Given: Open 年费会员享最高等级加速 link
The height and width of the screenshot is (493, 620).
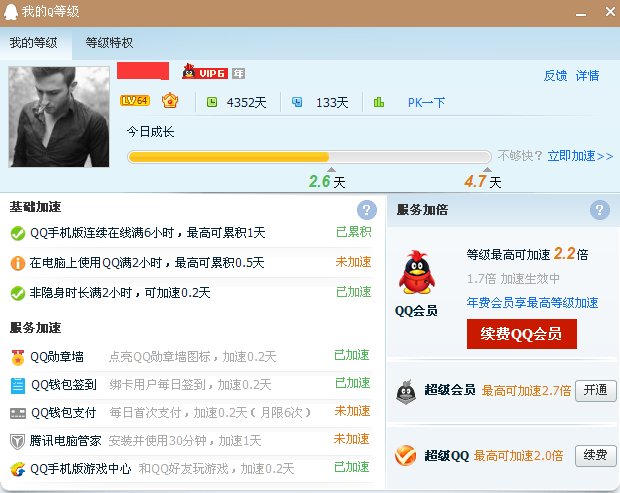Looking at the screenshot, I should pyautogui.click(x=532, y=303).
